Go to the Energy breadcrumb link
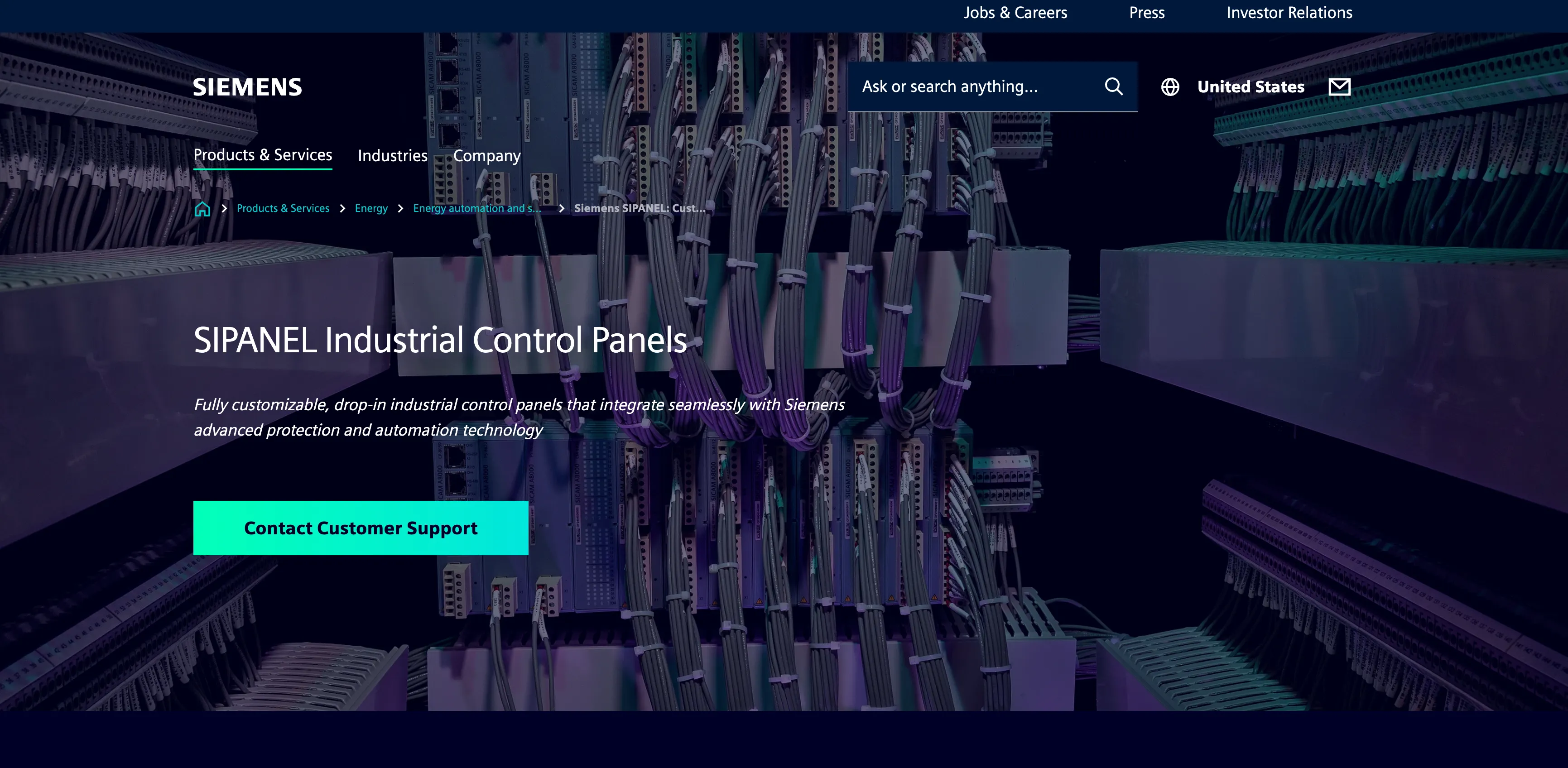Screen dimensions: 1568x768 tap(370, 209)
